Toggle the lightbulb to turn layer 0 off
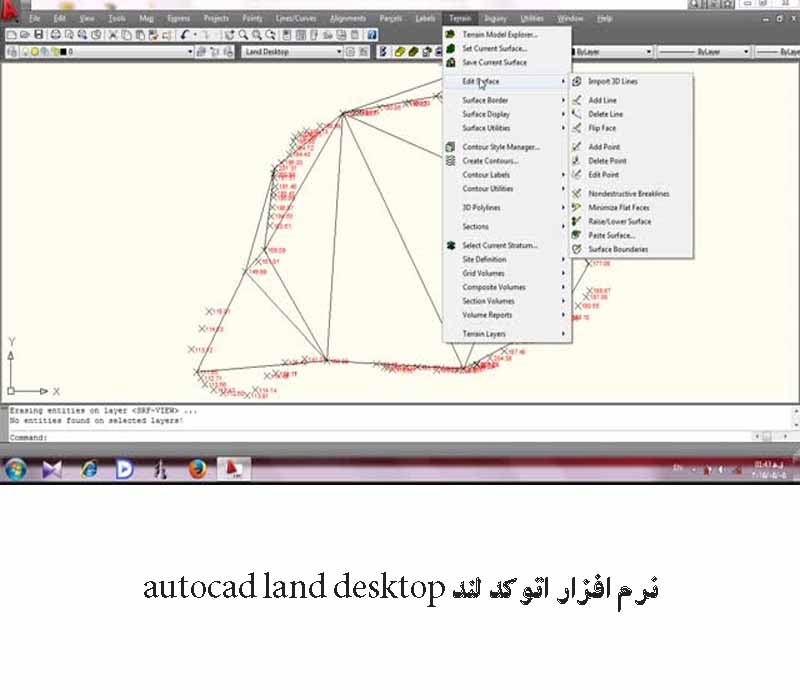The height and width of the screenshot is (700, 800). [x=27, y=51]
